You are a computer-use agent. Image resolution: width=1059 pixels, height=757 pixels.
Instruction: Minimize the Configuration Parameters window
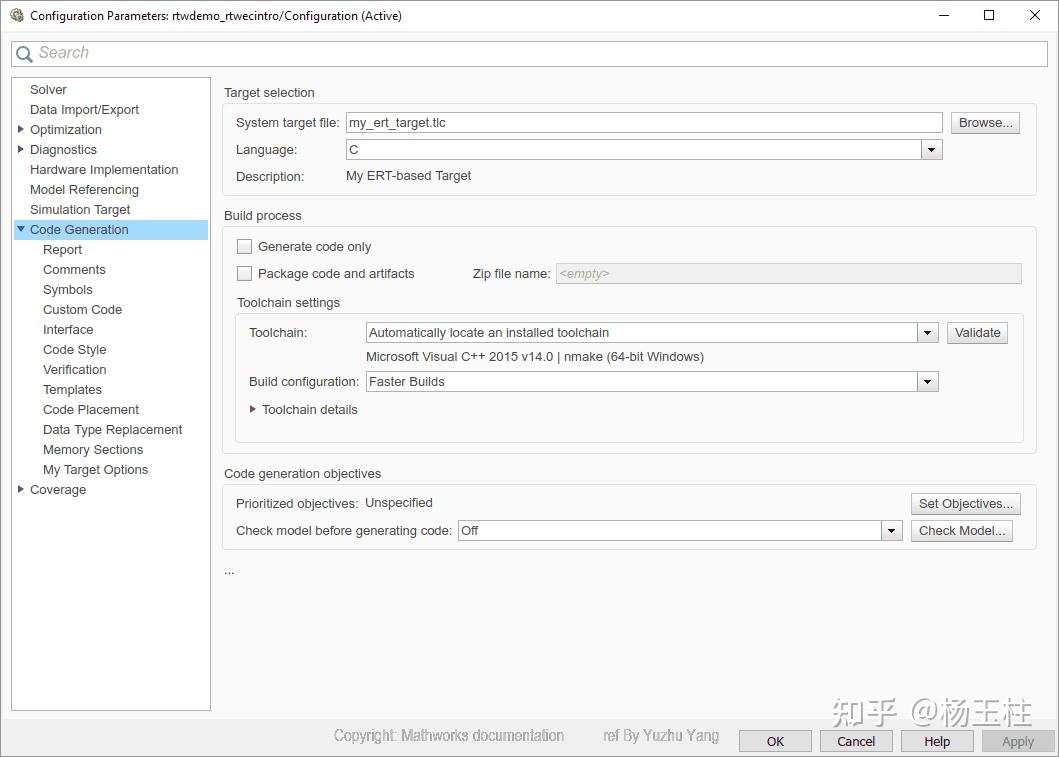pos(944,15)
